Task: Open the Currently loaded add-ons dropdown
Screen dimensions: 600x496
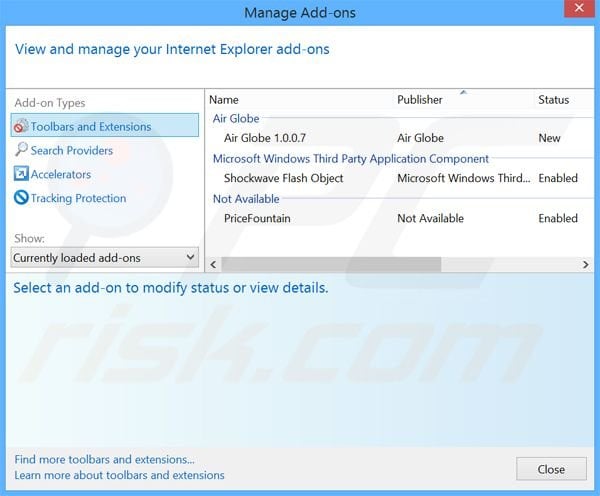Action: (105, 258)
